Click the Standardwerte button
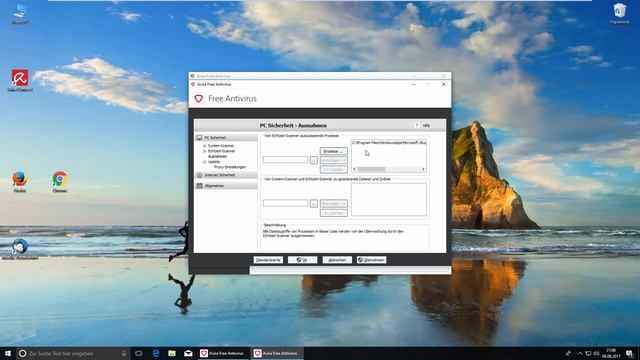The height and width of the screenshot is (360, 640). point(268,260)
